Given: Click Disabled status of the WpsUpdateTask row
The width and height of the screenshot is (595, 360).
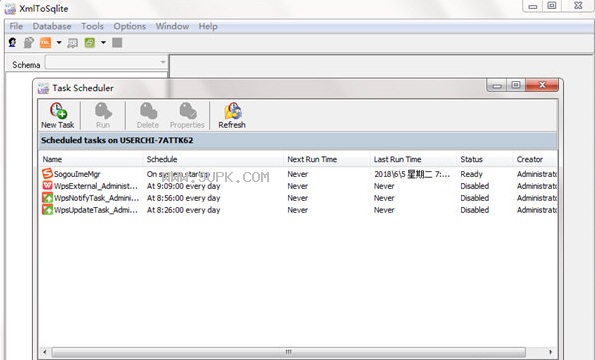Looking at the screenshot, I should pyautogui.click(x=475, y=210).
